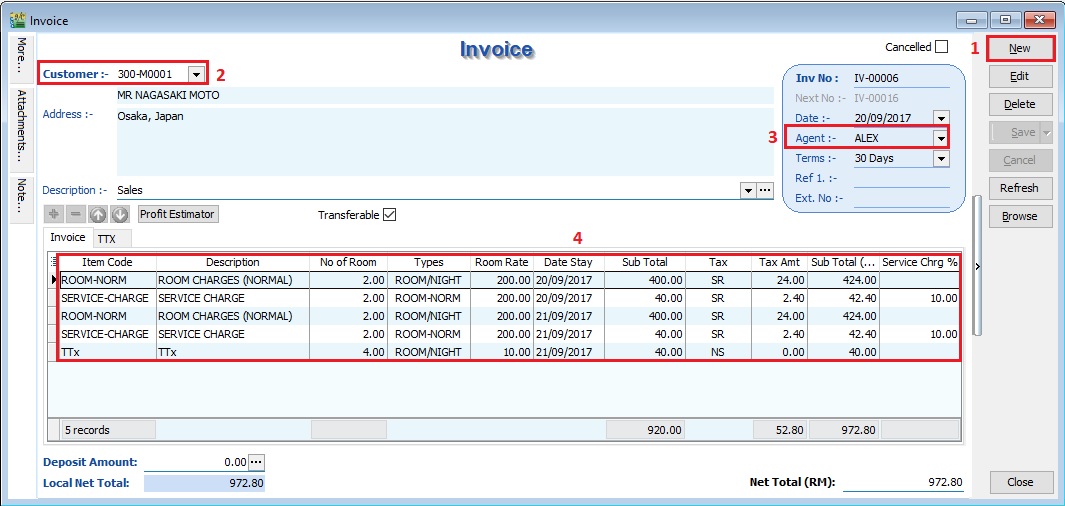Open the Date picker dropdown

click(x=940, y=118)
